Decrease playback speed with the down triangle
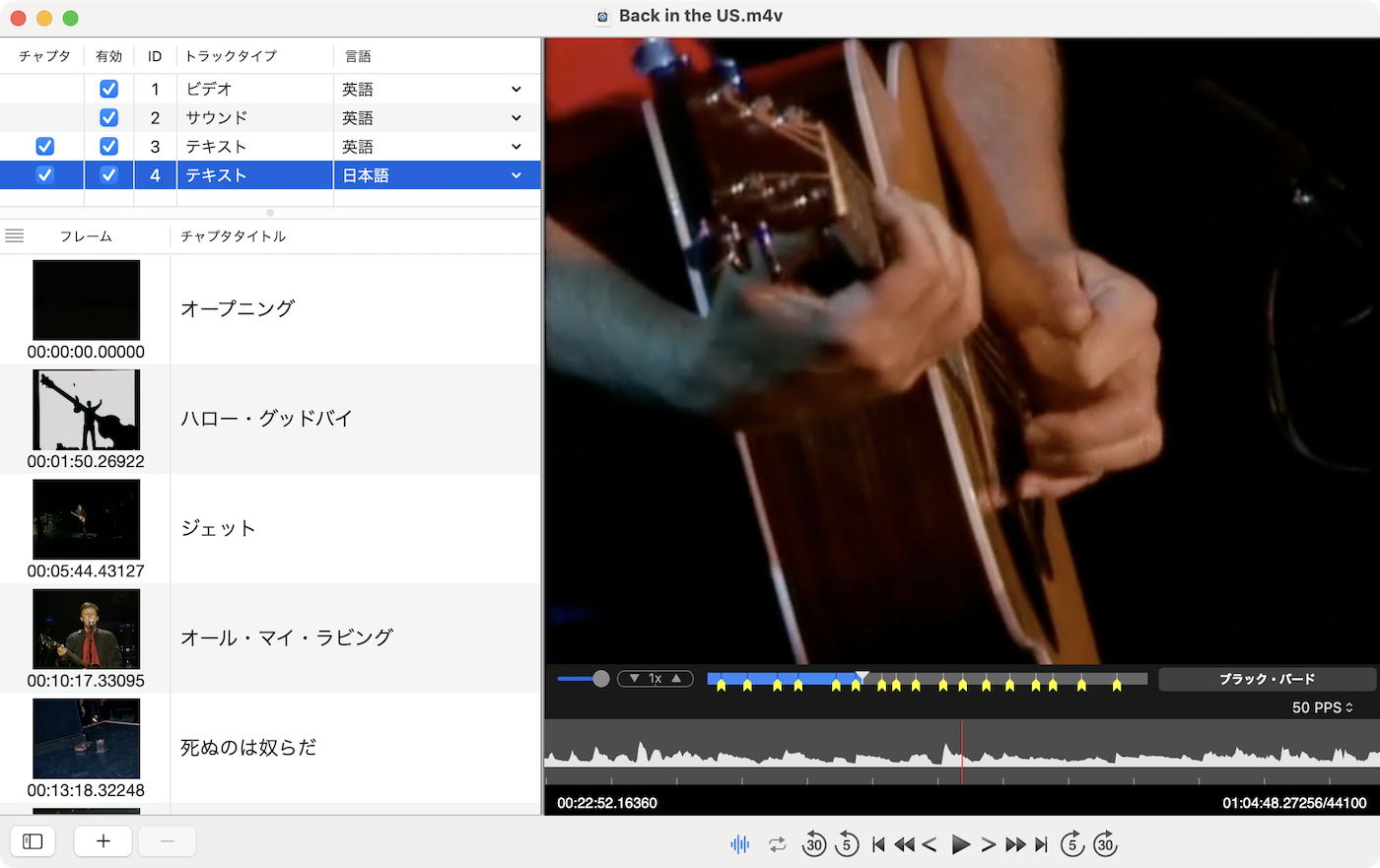 click(634, 679)
